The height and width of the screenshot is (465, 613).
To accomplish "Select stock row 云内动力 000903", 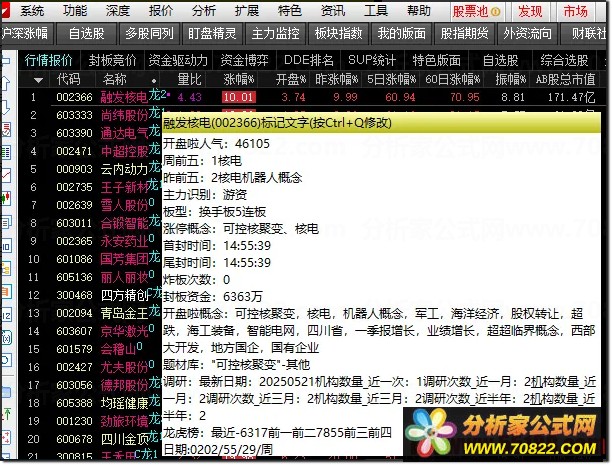I will click(91, 169).
